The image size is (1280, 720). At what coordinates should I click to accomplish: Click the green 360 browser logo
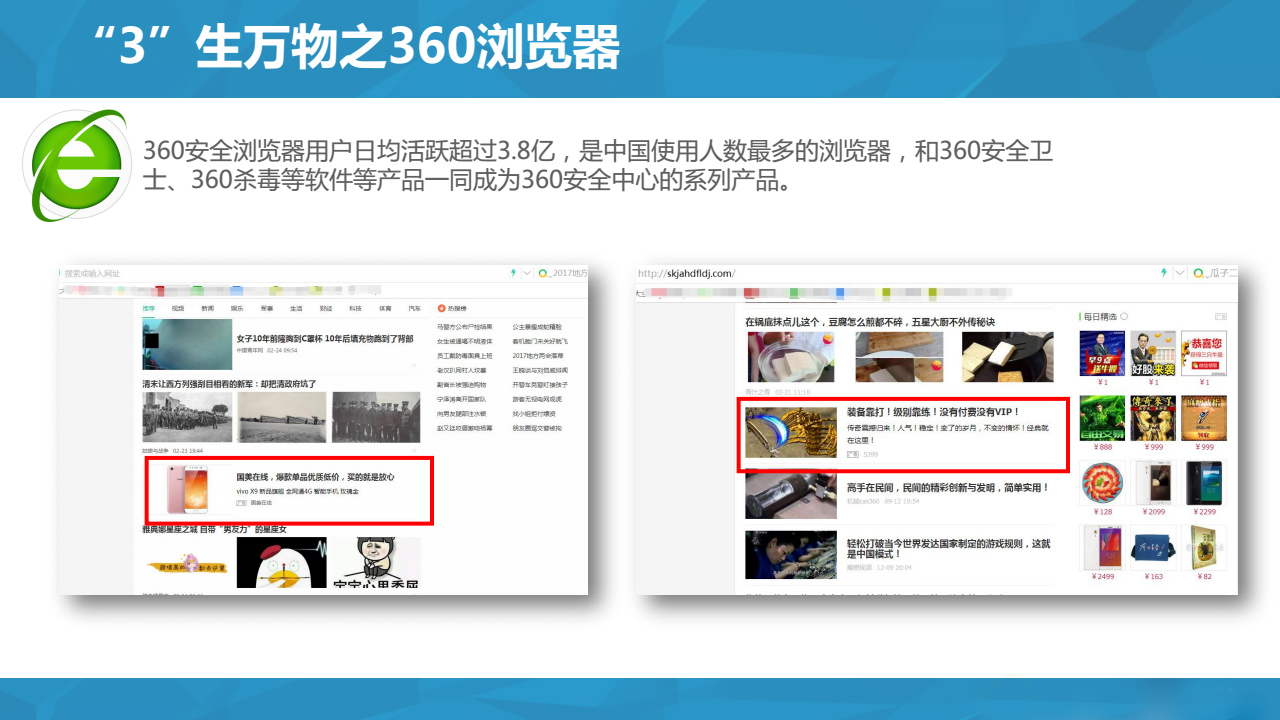75,164
